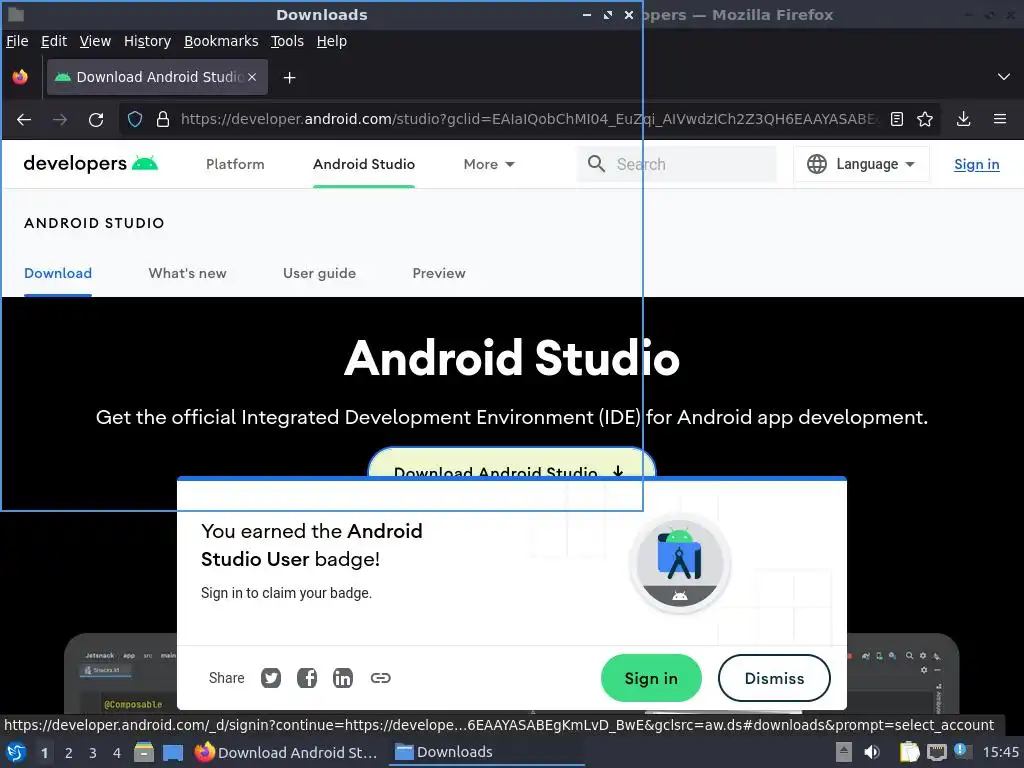
Task: Click the Android Studio User badge image
Action: pos(680,563)
